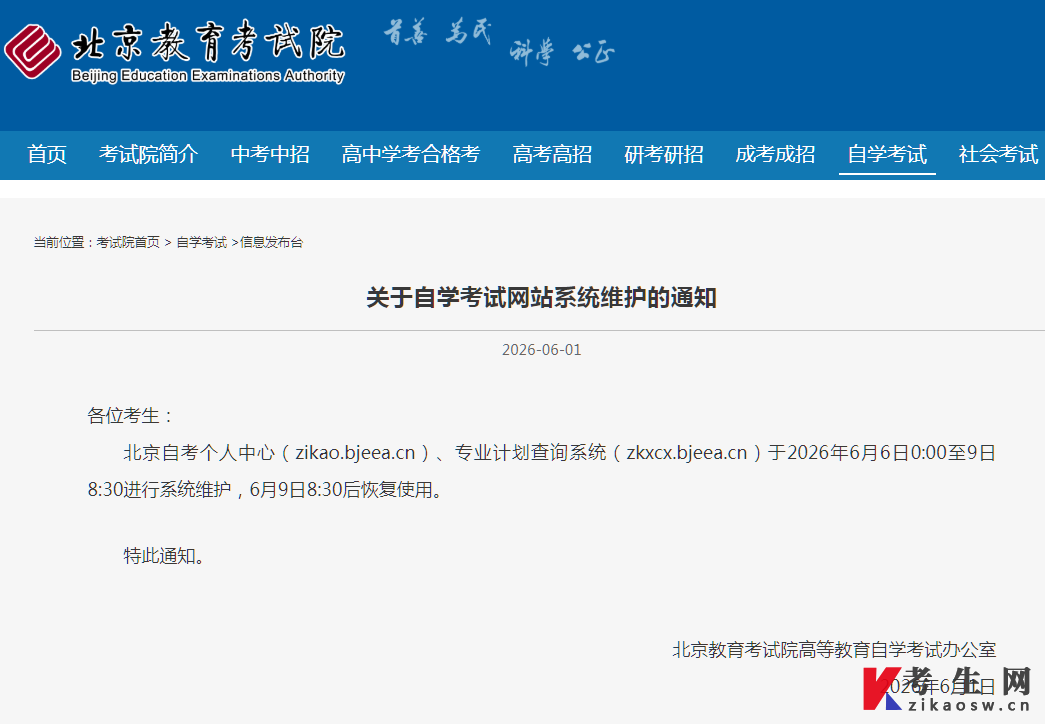Open the 考试院简介 navigation item

coord(149,154)
